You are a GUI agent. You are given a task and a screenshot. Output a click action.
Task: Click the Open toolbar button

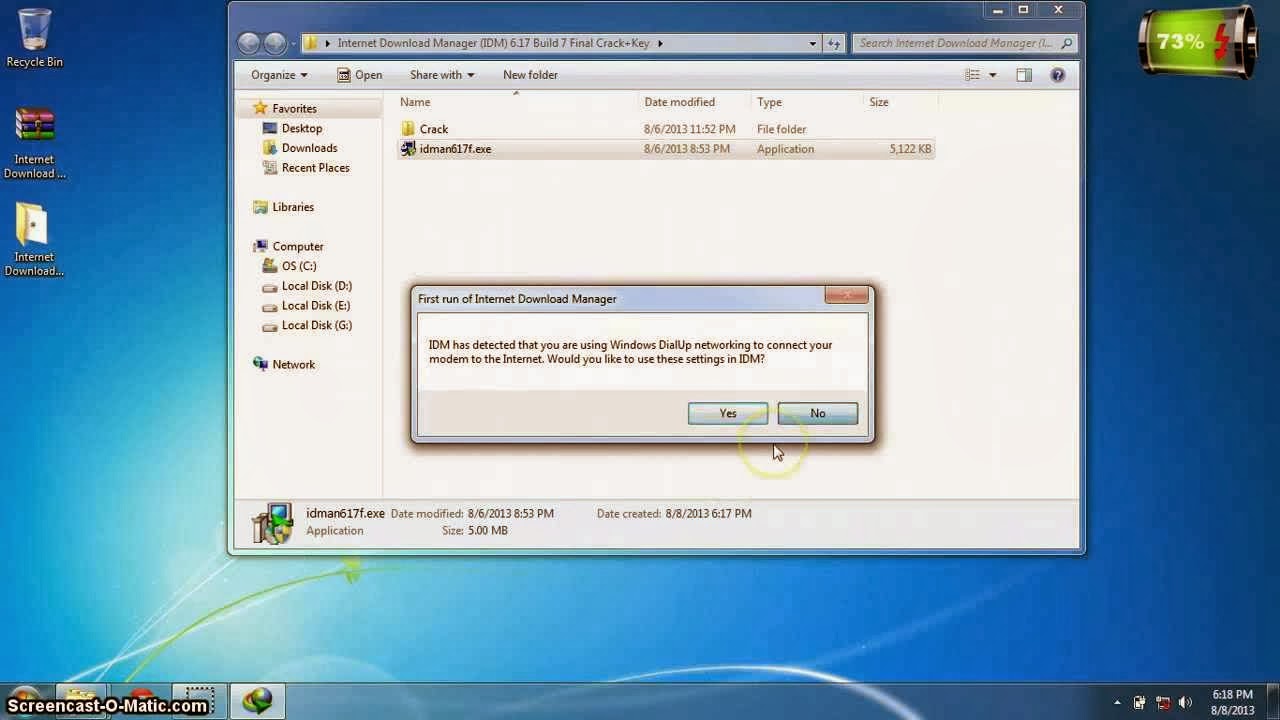pyautogui.click(x=359, y=75)
